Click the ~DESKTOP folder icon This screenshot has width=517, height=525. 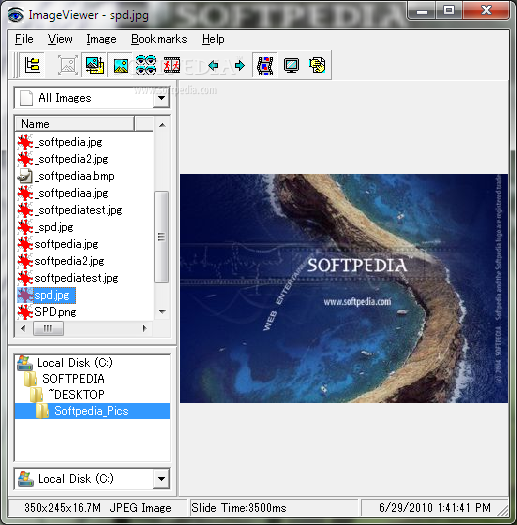click(36, 395)
